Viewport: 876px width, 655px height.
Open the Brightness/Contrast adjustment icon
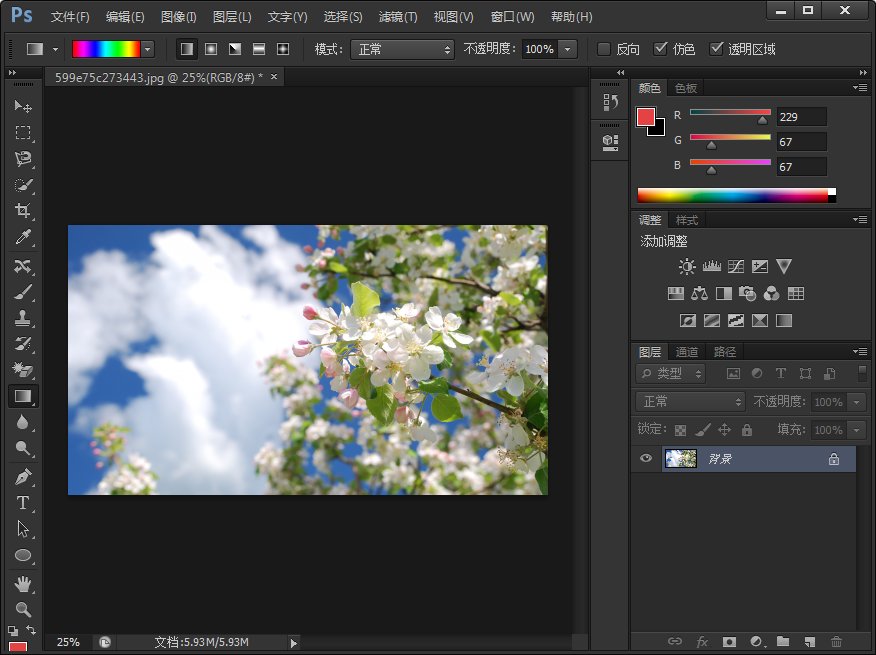pos(687,266)
